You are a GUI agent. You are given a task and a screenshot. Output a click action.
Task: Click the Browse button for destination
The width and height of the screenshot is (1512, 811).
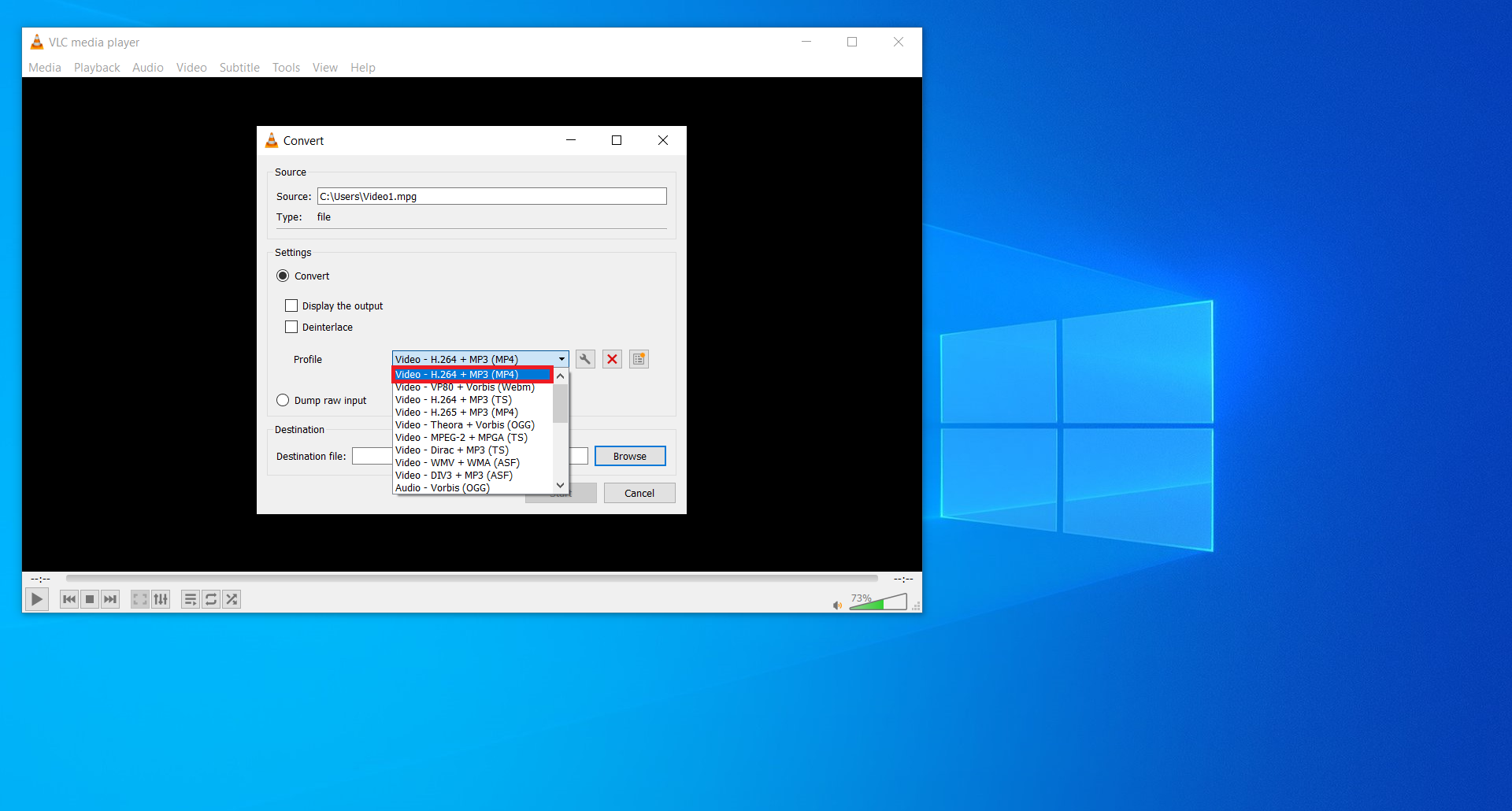click(x=629, y=456)
